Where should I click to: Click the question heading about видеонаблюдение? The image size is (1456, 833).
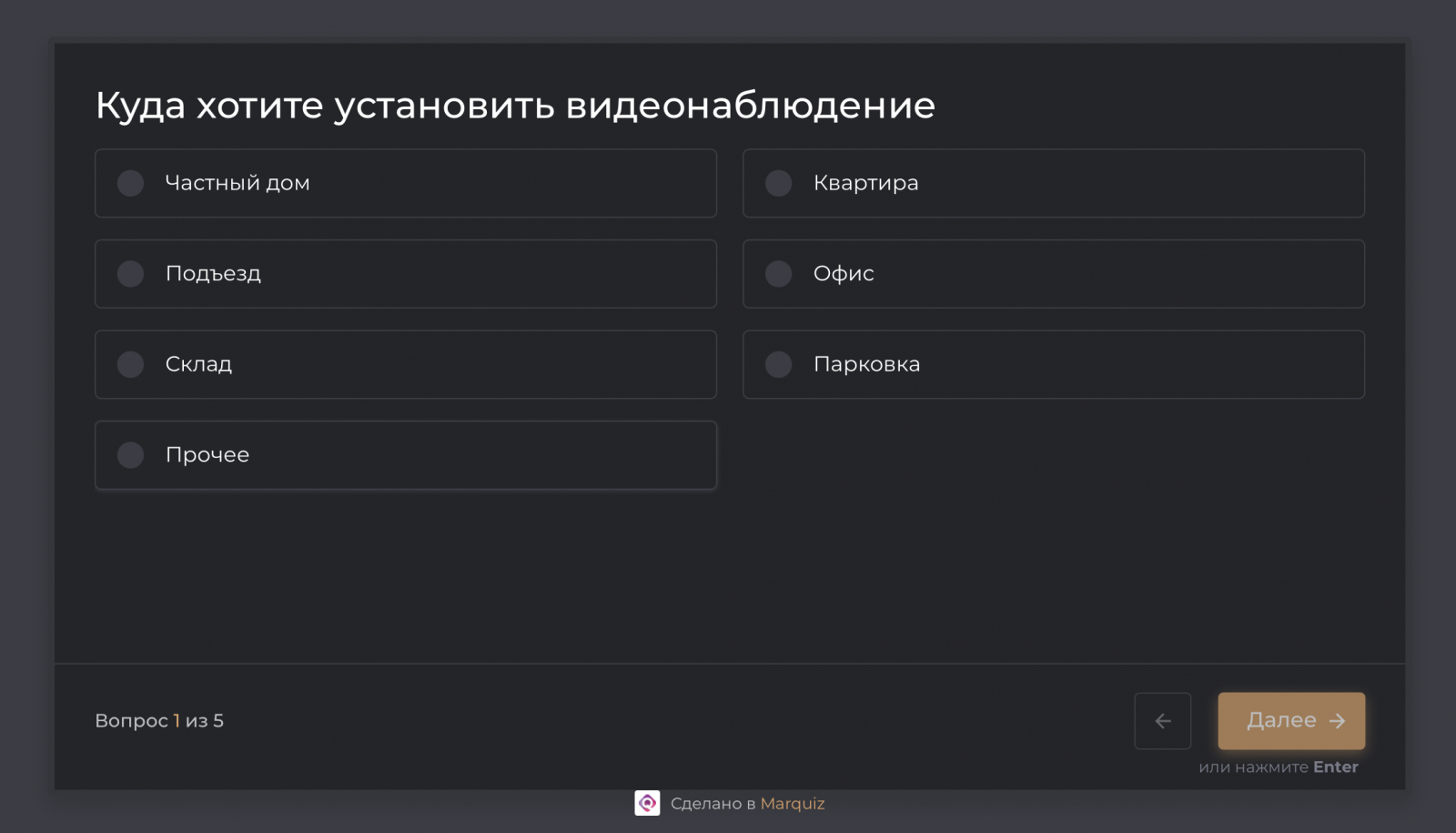[515, 106]
